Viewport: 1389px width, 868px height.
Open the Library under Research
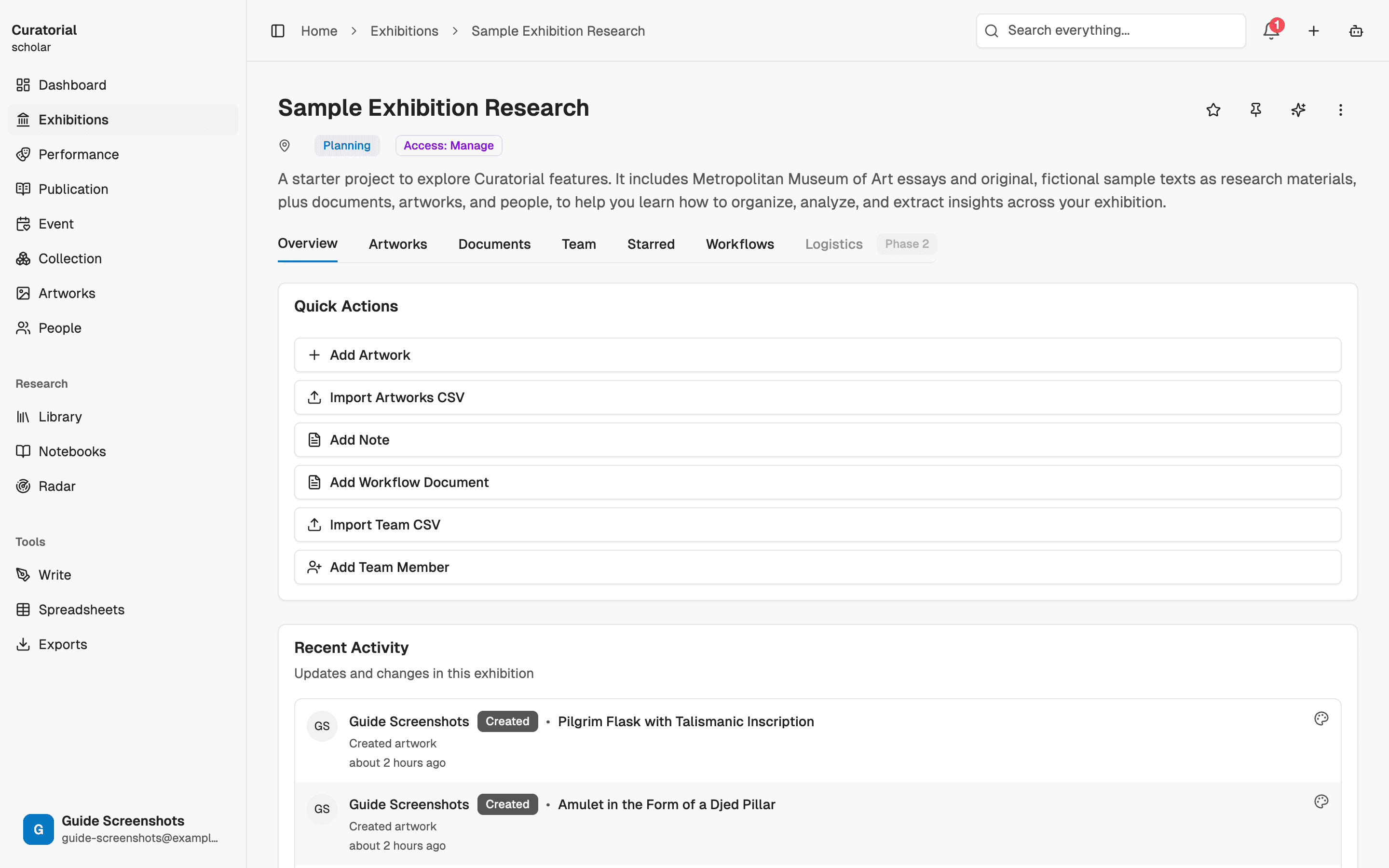coord(123,417)
